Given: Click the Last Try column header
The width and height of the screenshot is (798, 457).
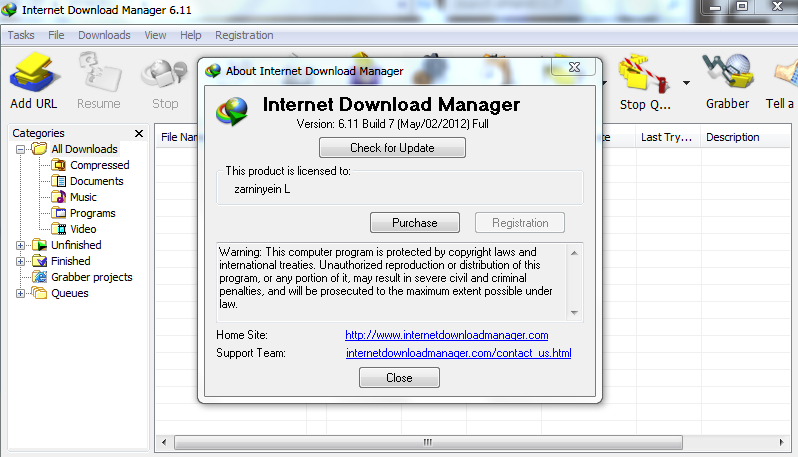Looking at the screenshot, I should (668, 137).
